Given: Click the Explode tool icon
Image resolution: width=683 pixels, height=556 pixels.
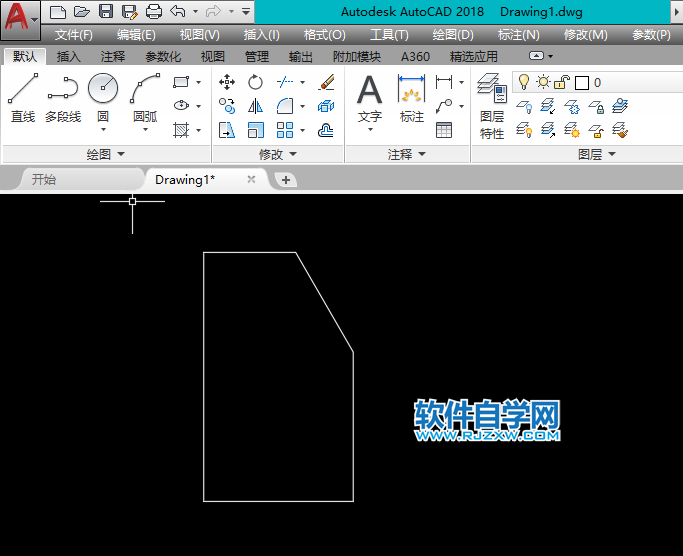Looking at the screenshot, I should pos(326,106).
